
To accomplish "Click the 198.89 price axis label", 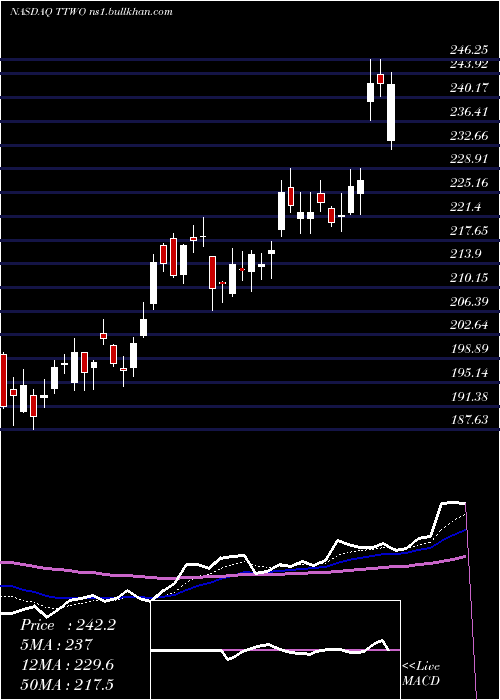I will point(468,349).
